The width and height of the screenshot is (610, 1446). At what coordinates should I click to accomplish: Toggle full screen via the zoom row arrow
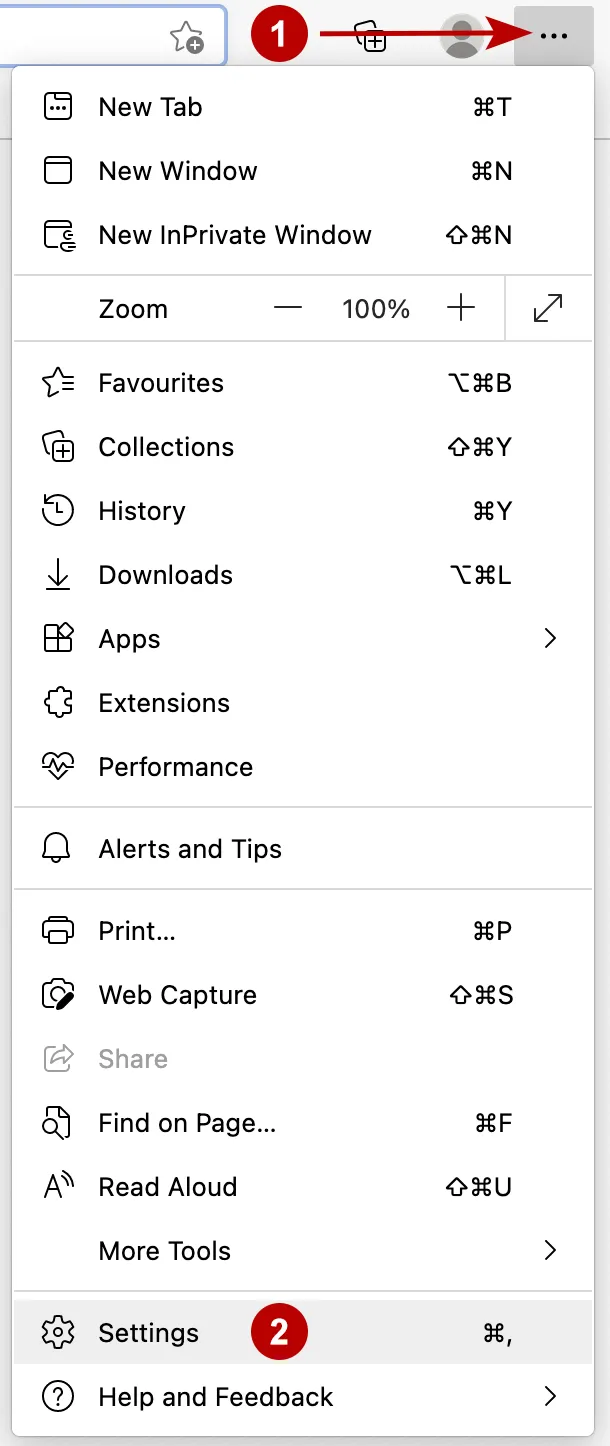pyautogui.click(x=547, y=308)
